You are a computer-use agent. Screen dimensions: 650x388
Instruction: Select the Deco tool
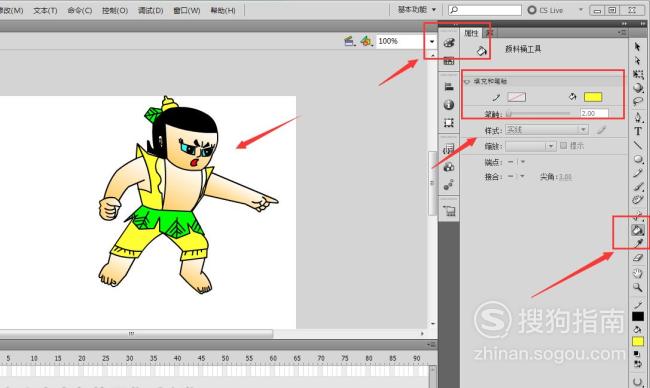pos(638,200)
